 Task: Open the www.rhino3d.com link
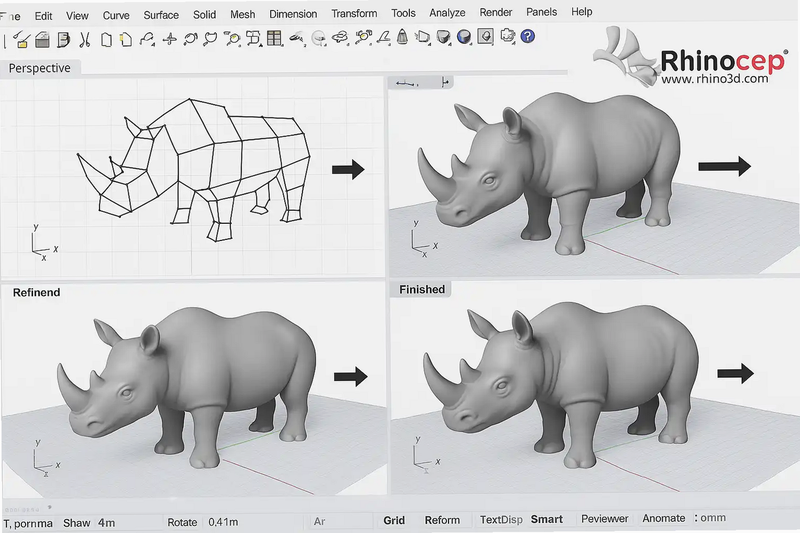coord(714,79)
